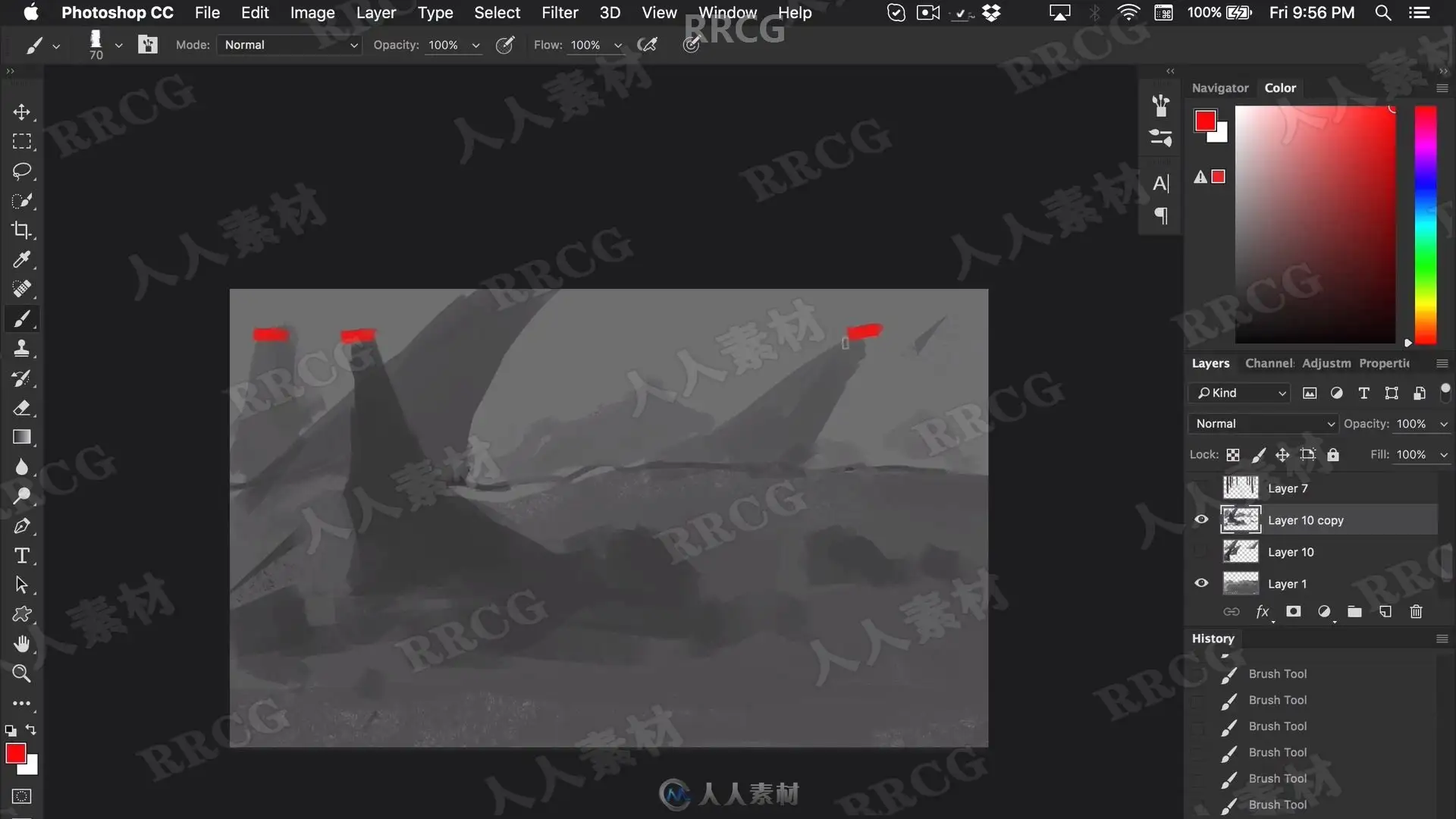Select the History Brush tool

(21, 378)
